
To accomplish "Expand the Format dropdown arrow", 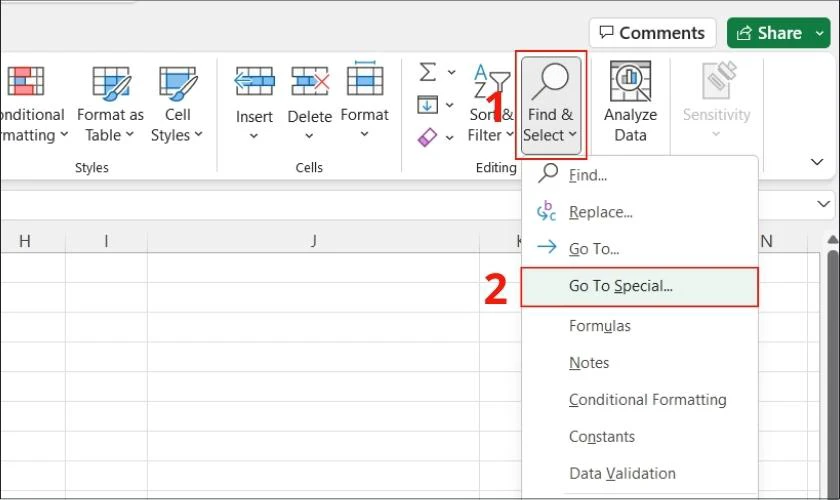I will 364,135.
